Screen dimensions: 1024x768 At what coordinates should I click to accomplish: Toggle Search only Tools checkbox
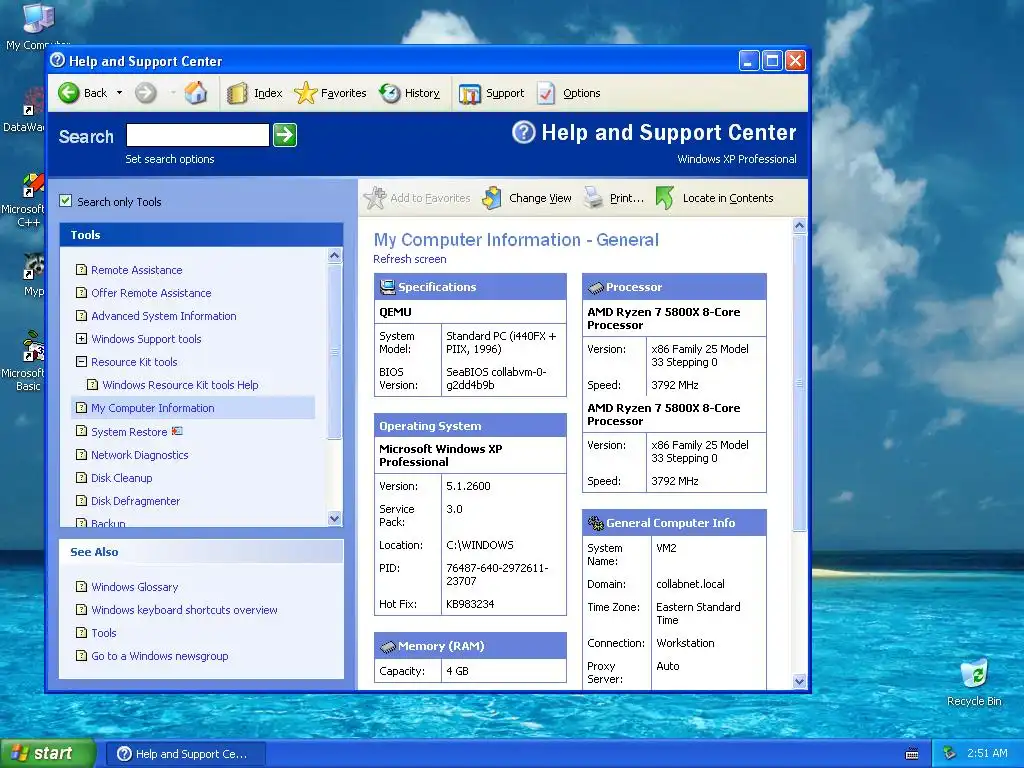[x=65, y=200]
